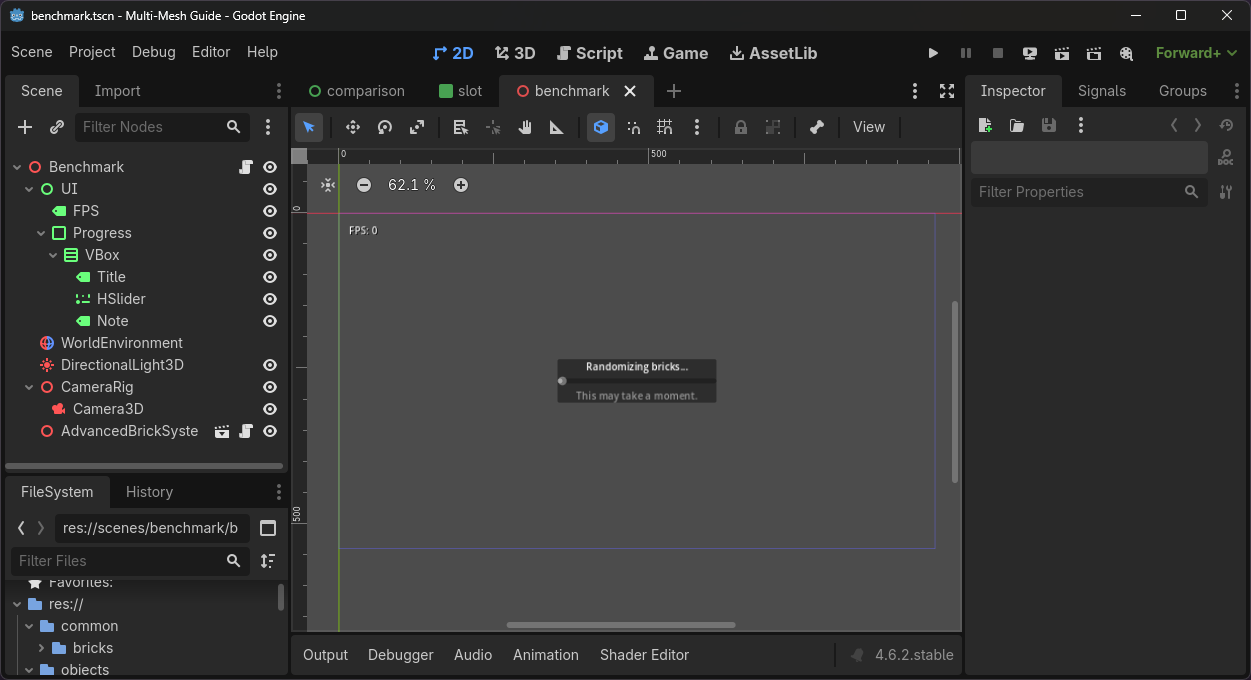Toggle FileSystem split mode icon
The height and width of the screenshot is (680, 1251).
[268, 528]
